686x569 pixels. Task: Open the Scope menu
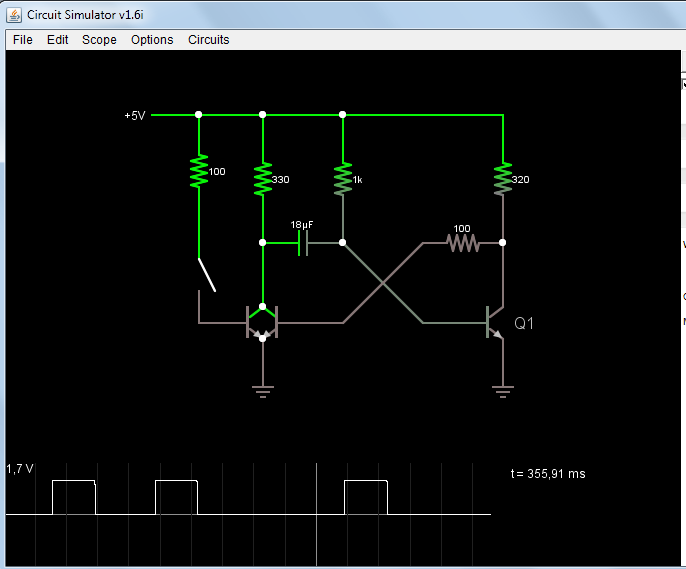99,40
